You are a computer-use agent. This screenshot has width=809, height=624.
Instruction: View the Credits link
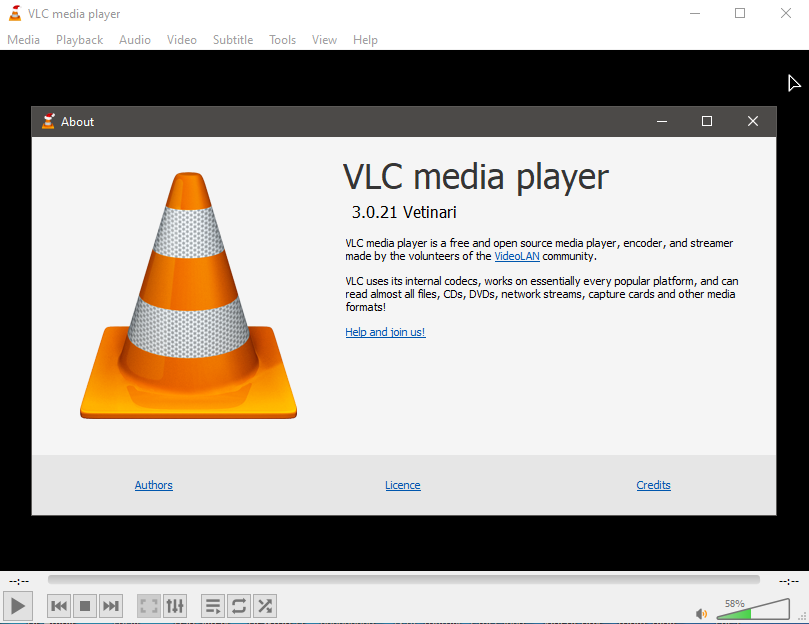pyautogui.click(x=653, y=485)
